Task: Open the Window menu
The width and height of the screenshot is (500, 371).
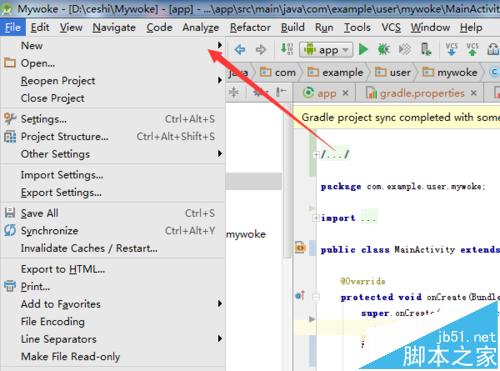Action: [x=430, y=27]
